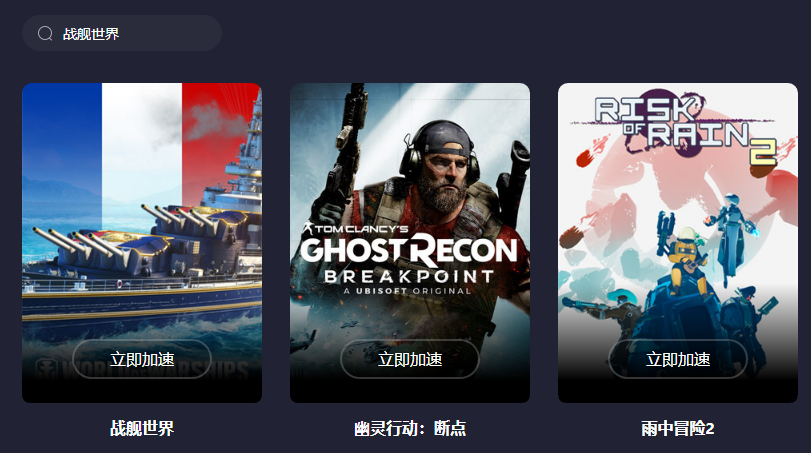Open the 幽灵行动：断点 title link
Image resolution: width=811 pixels, height=453 pixels.
pos(410,428)
